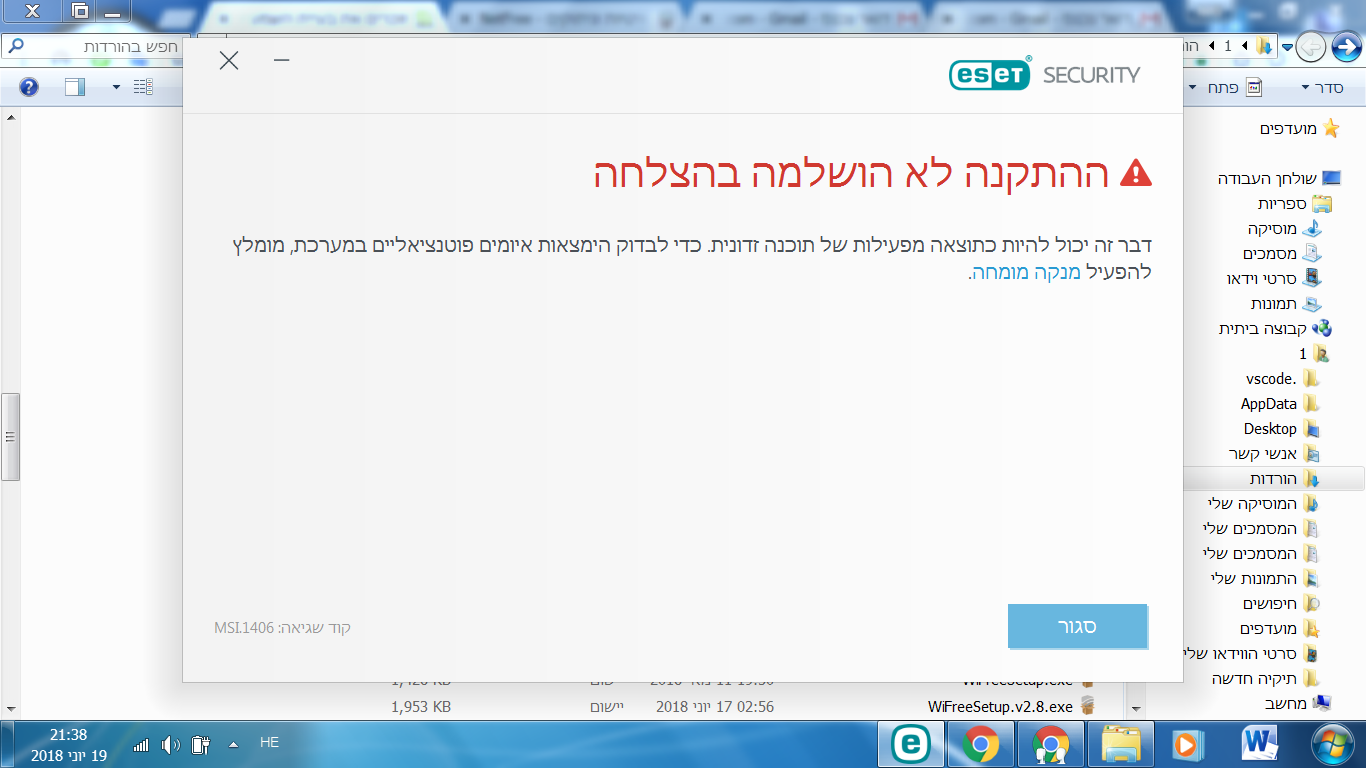Open the Chrome taskbar icon with profile badge
This screenshot has width=1366, height=768.
[x=1051, y=743]
